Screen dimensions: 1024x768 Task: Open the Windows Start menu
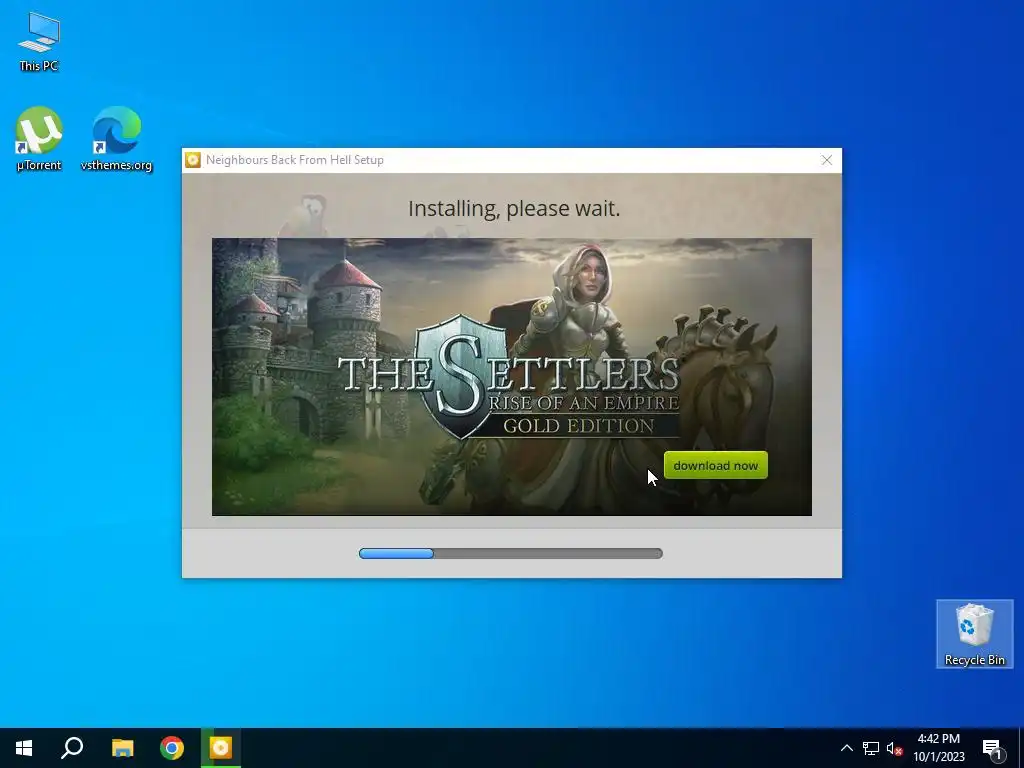pos(24,748)
